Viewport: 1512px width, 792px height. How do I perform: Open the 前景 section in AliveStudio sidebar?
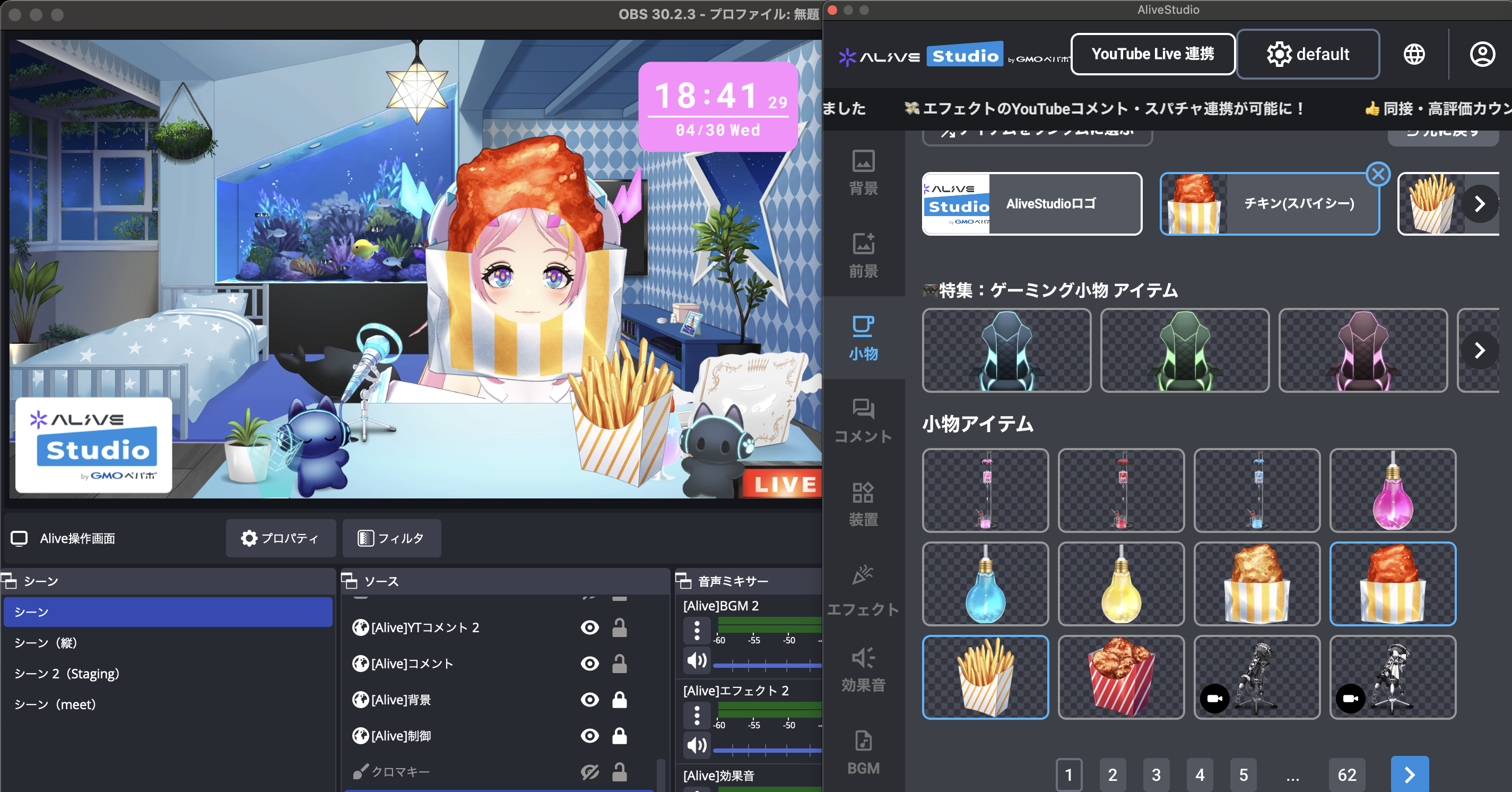[x=863, y=255]
